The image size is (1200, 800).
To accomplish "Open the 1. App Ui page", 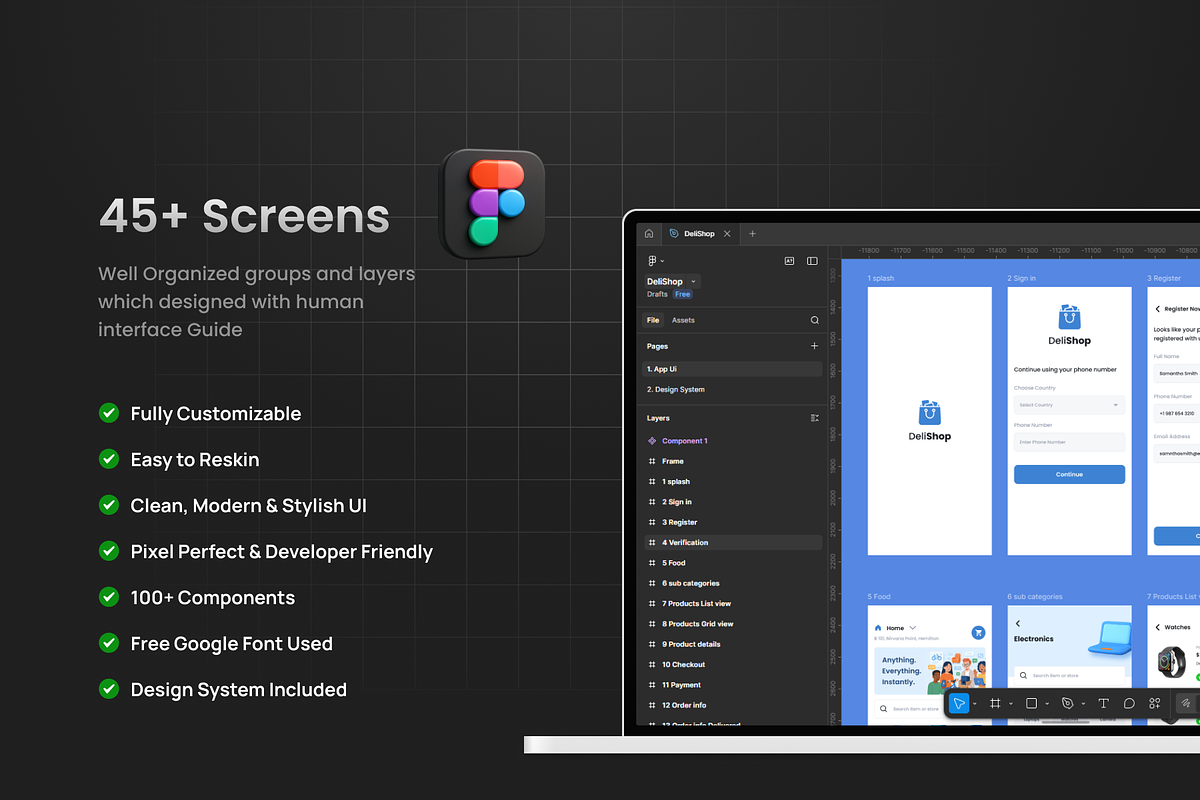I will [x=732, y=369].
